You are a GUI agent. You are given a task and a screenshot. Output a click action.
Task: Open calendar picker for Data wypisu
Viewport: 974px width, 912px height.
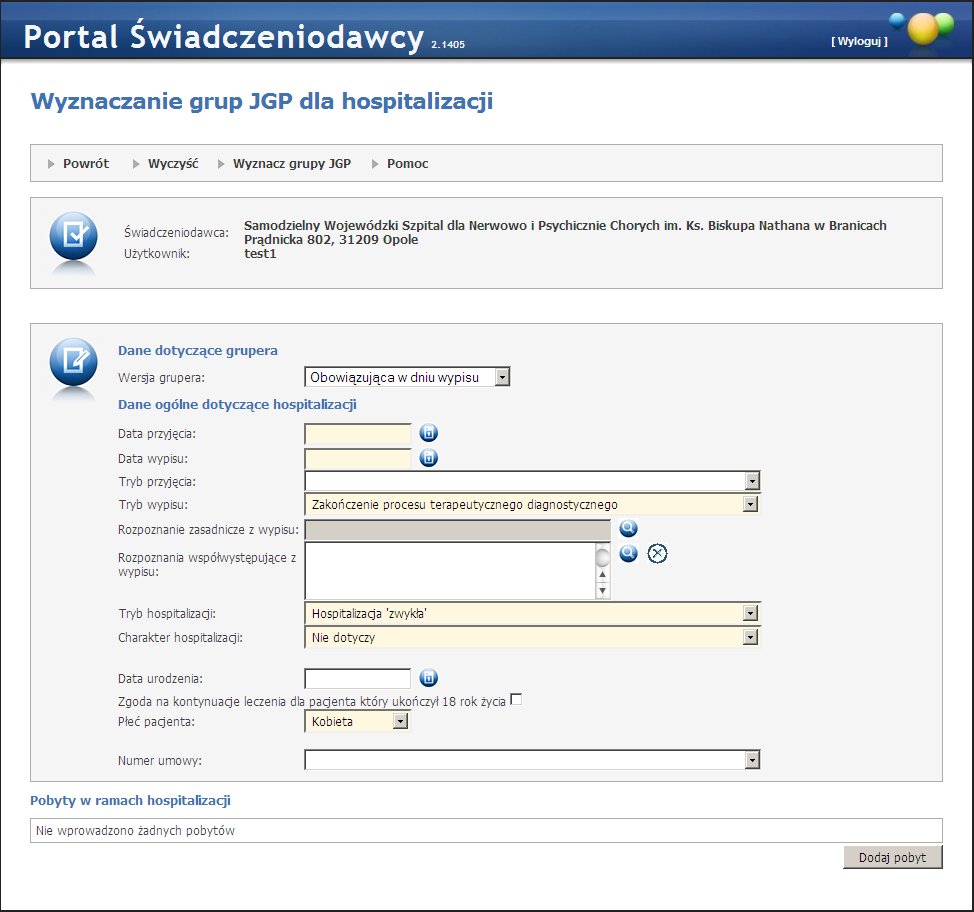pyautogui.click(x=428, y=458)
